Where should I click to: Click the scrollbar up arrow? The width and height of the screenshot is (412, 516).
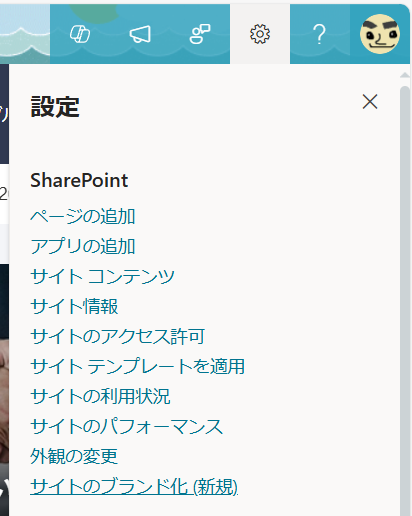tap(405, 75)
